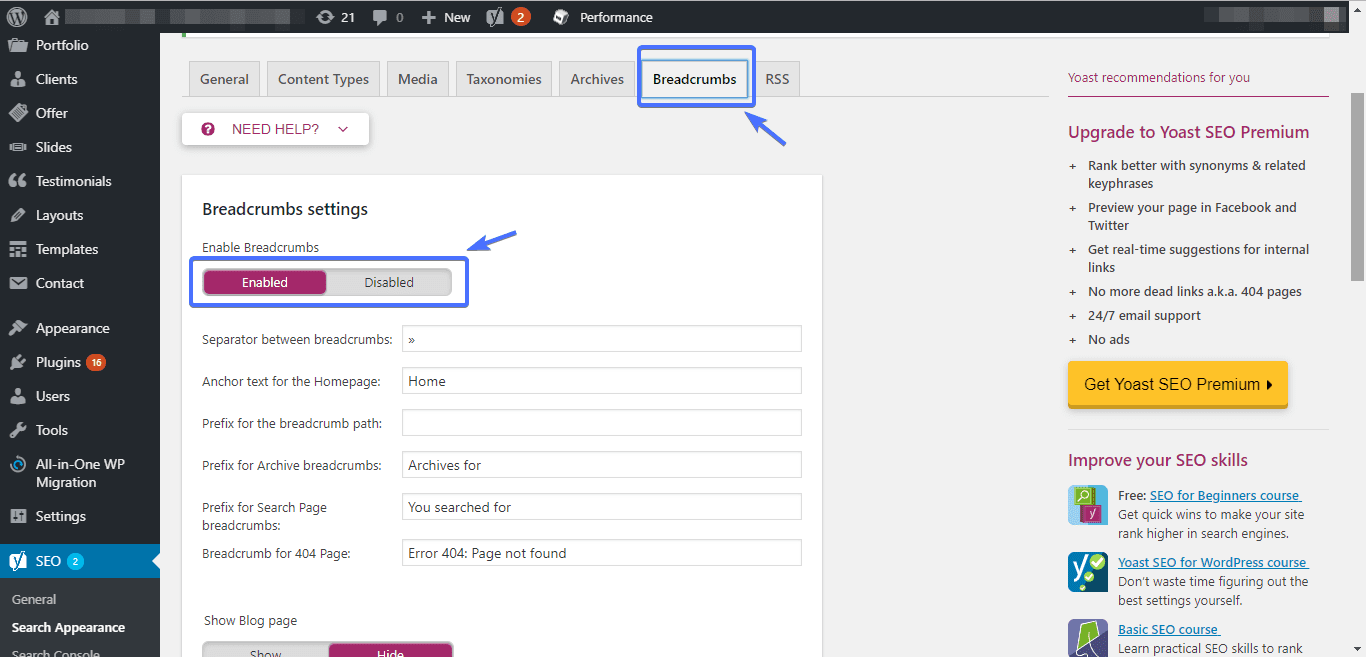Click the Settings sliders icon
Viewport: 1366px width, 657px height.
17,516
